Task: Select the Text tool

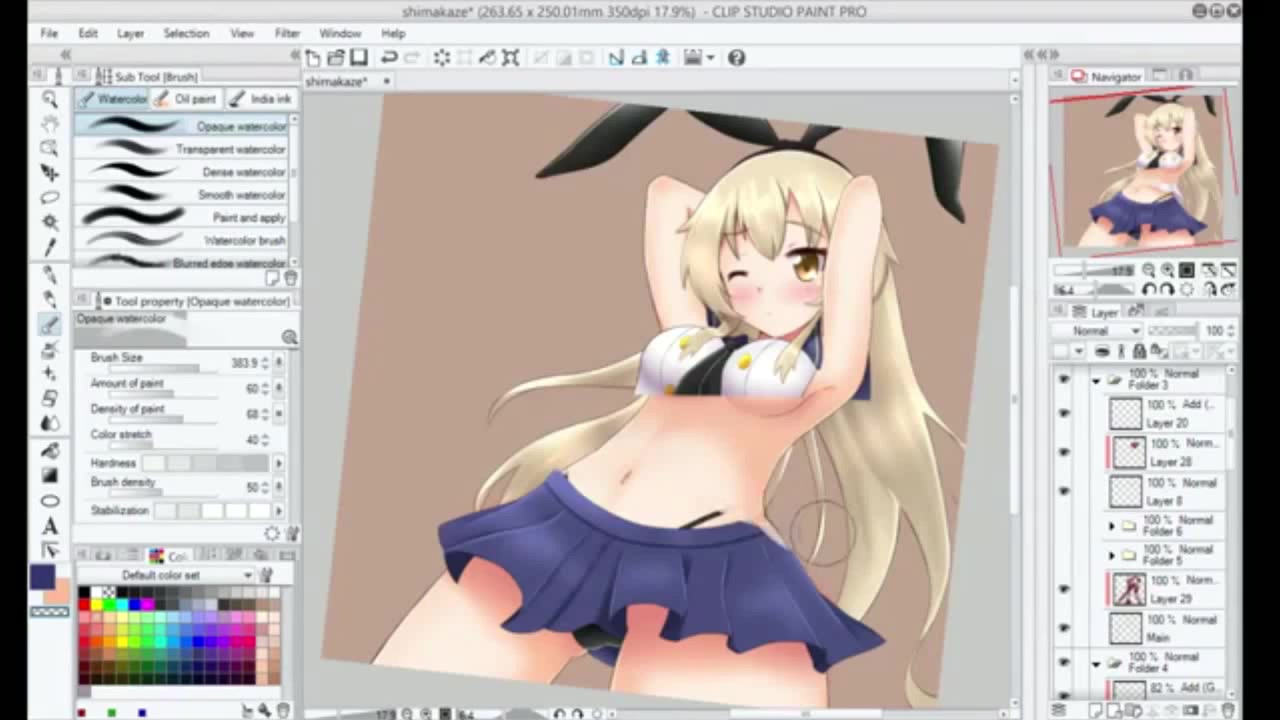Action: 49,526
